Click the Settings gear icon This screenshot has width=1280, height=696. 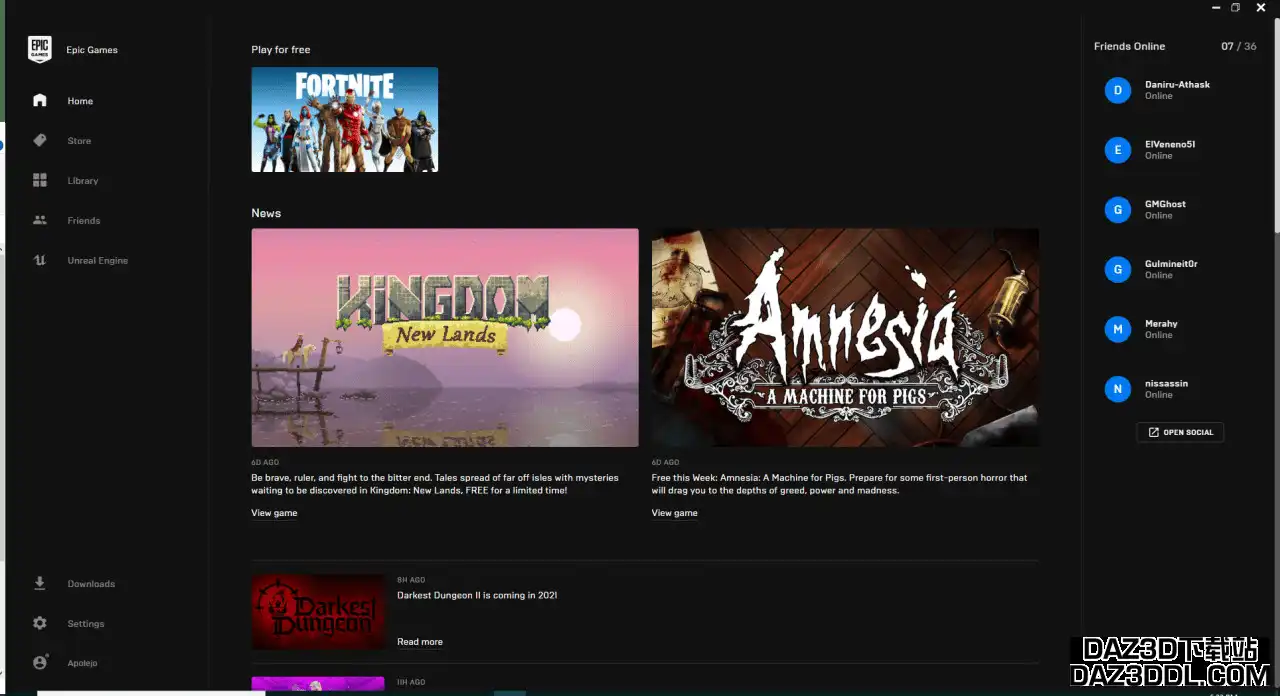coord(40,623)
